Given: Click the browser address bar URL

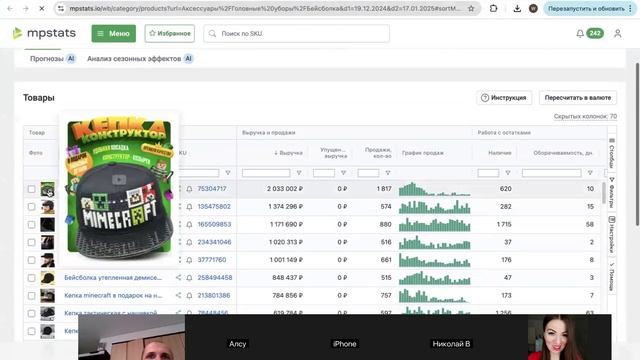Looking at the screenshot, I should pyautogui.click(x=264, y=8).
